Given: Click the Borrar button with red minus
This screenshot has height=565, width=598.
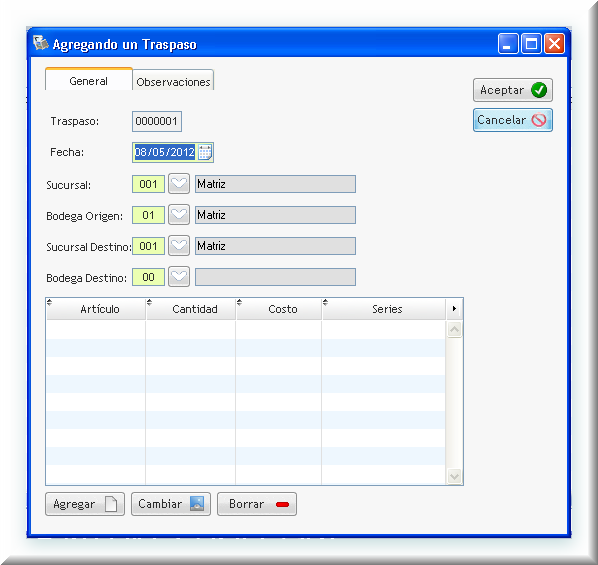Looking at the screenshot, I should (x=257, y=504).
